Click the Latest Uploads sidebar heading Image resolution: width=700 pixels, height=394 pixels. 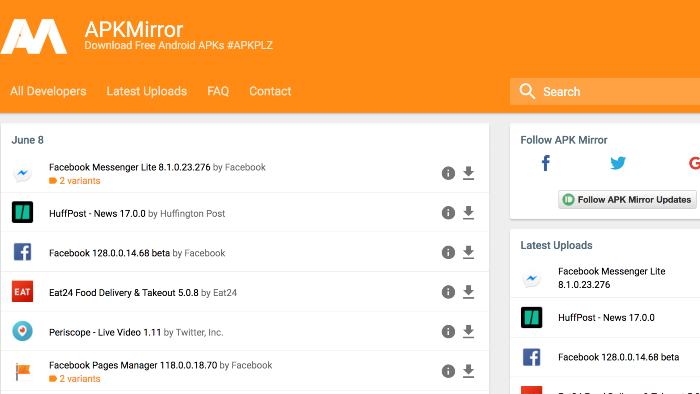556,245
